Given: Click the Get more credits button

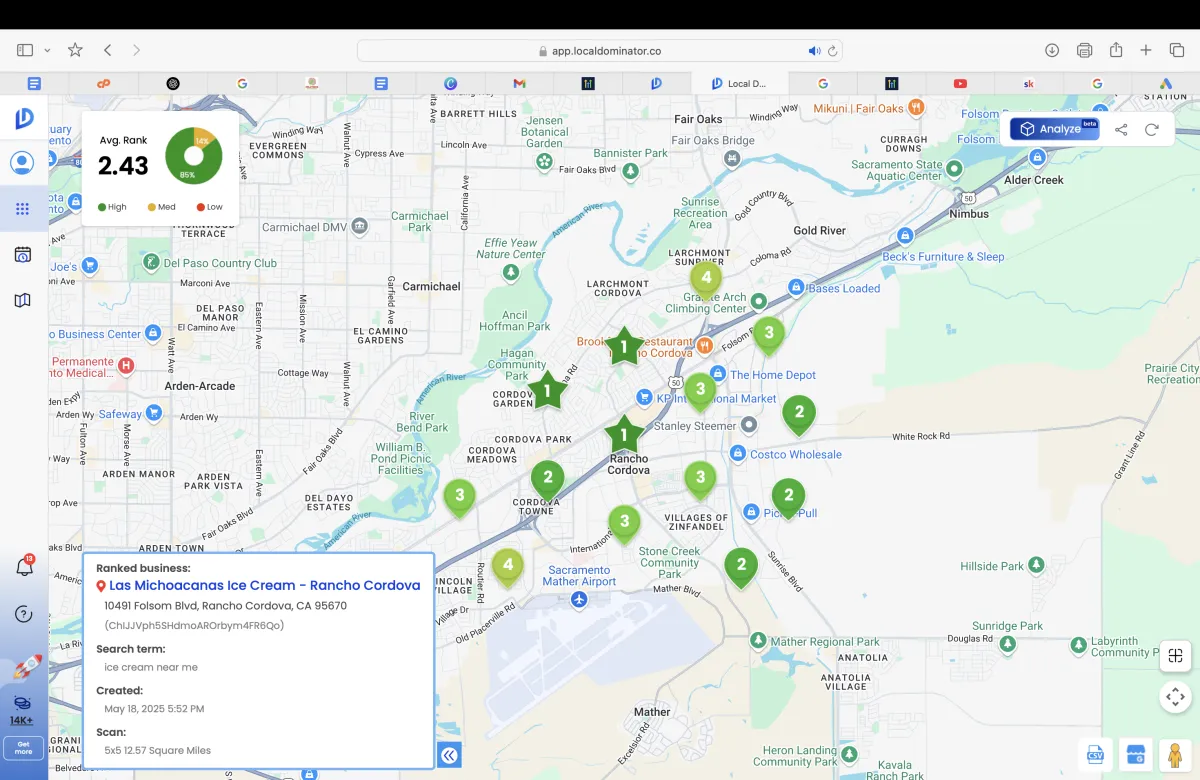Looking at the screenshot, I should [24, 748].
